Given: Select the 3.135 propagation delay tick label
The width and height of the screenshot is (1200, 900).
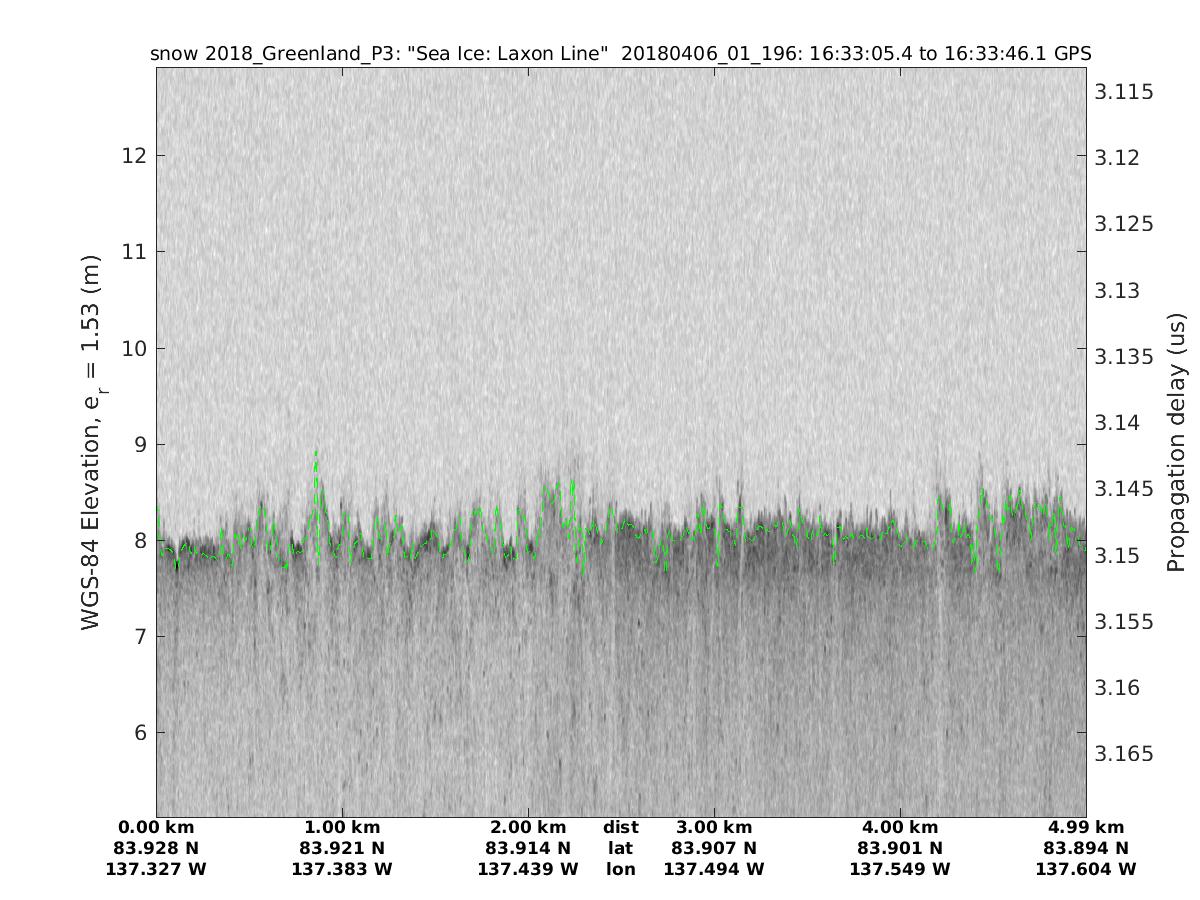Looking at the screenshot, I should pyautogui.click(x=1125, y=357).
